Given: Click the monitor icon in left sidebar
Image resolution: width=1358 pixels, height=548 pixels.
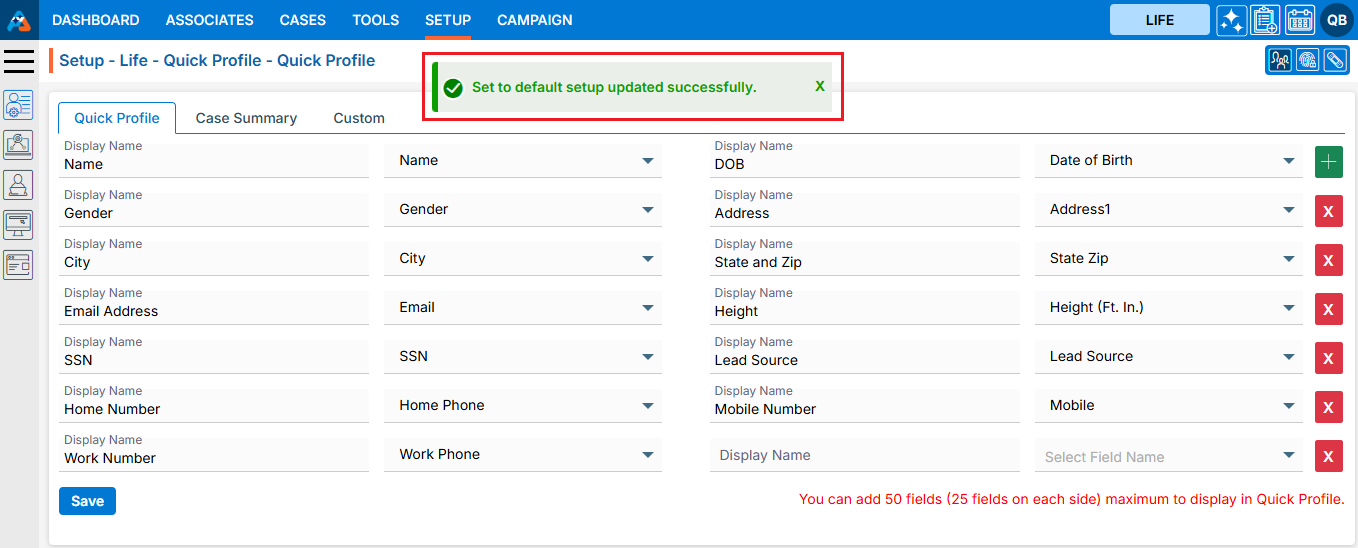Looking at the screenshot, I should pyautogui.click(x=18, y=224).
